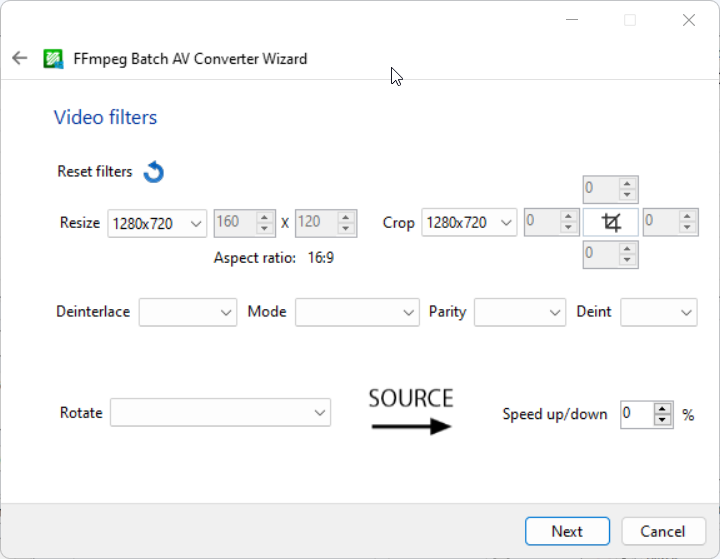Open the Crop preset dropdown
720x559 pixels.
pos(469,223)
